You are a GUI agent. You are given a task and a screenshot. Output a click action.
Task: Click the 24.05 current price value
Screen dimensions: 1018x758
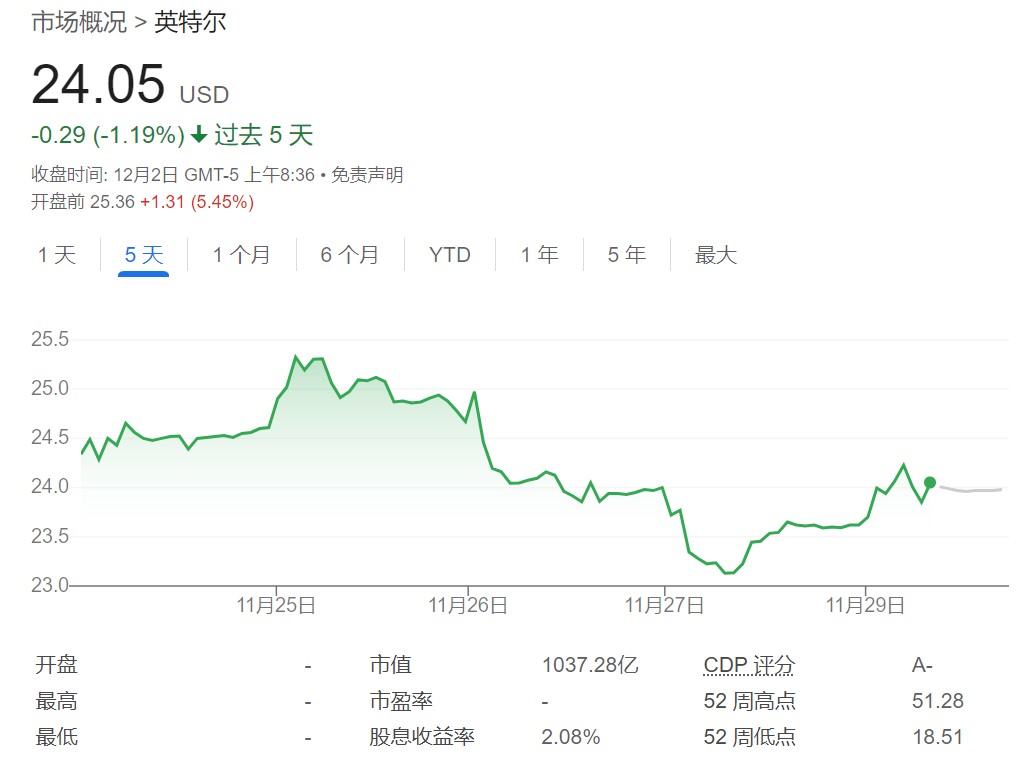click(x=98, y=84)
